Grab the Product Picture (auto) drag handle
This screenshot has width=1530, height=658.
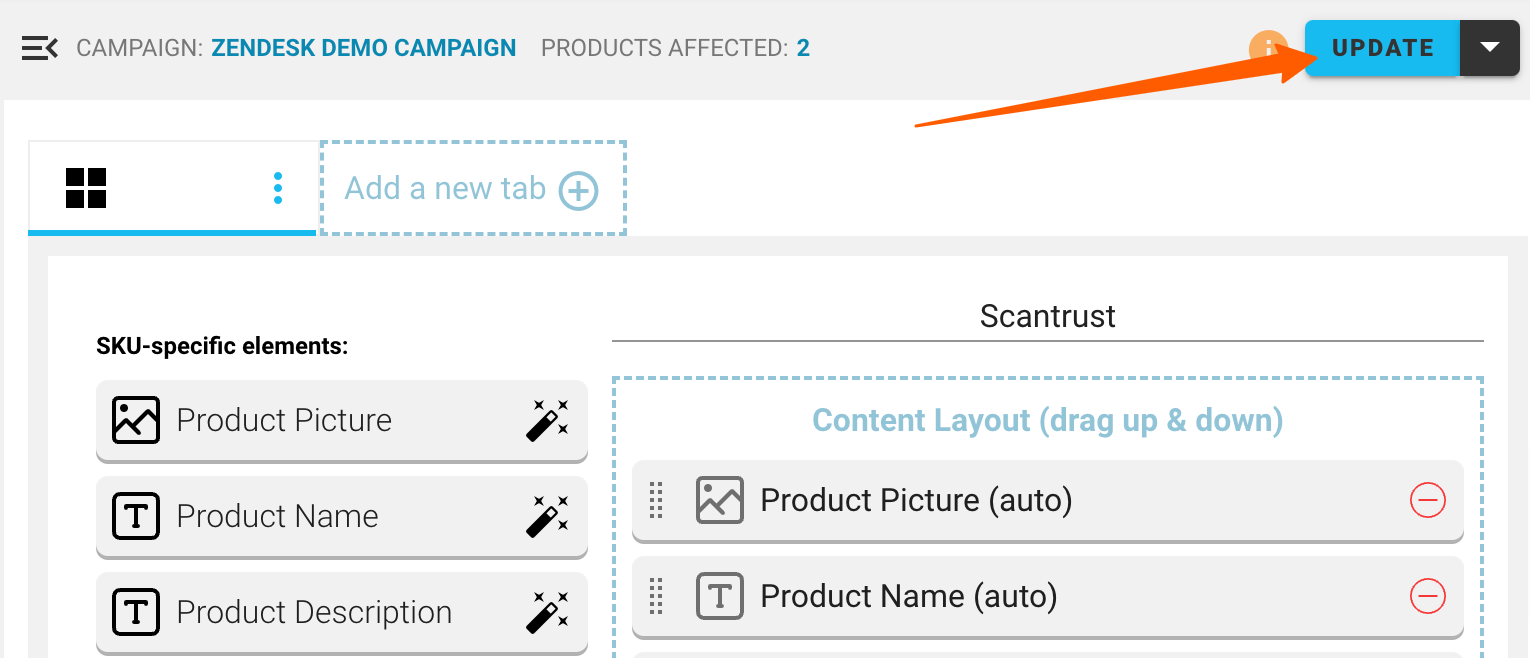pos(657,500)
